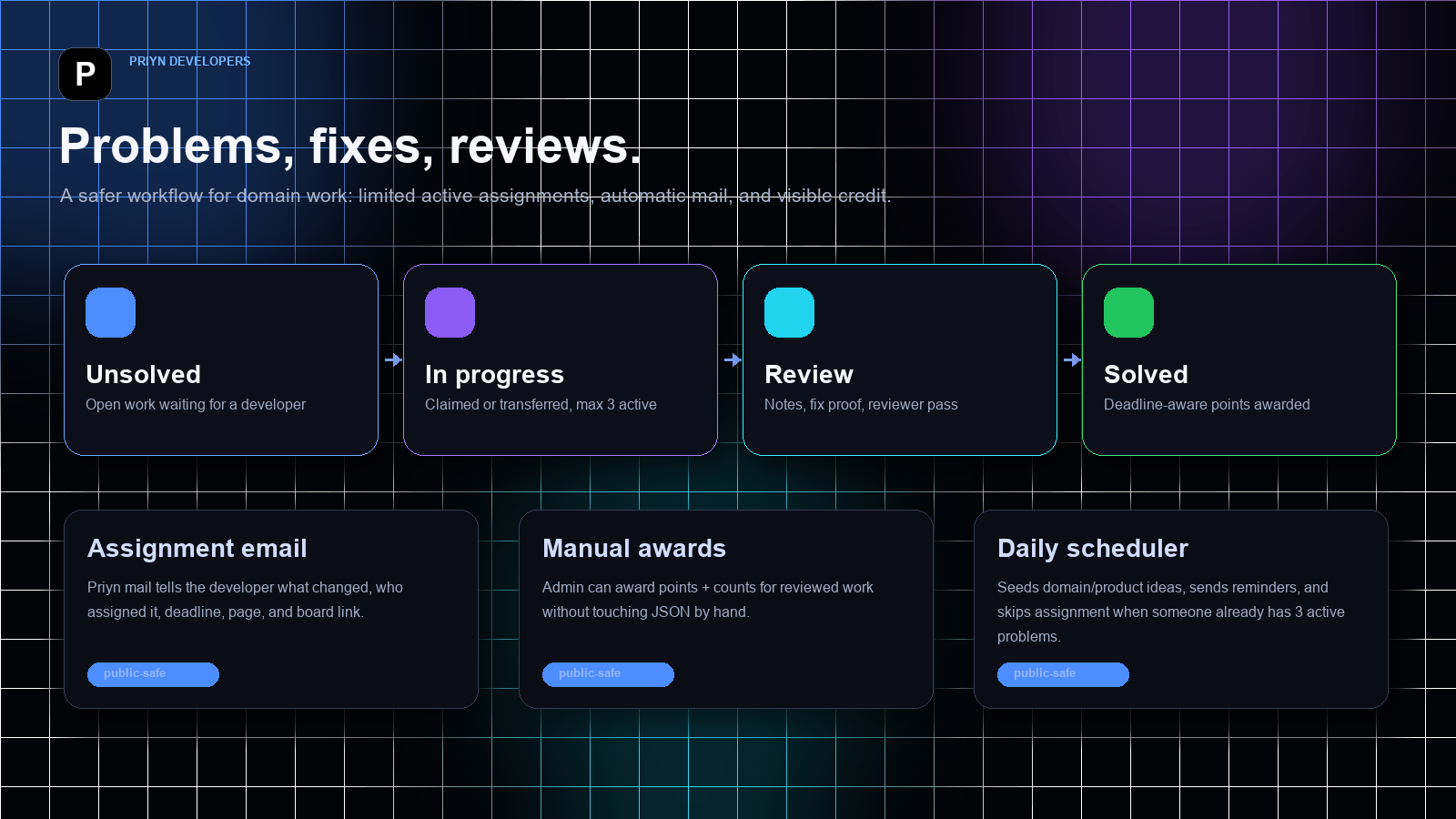This screenshot has height=819, width=1456.
Task: Click the 'PRIYN DEVELOPERS' label
Action: 189,61
